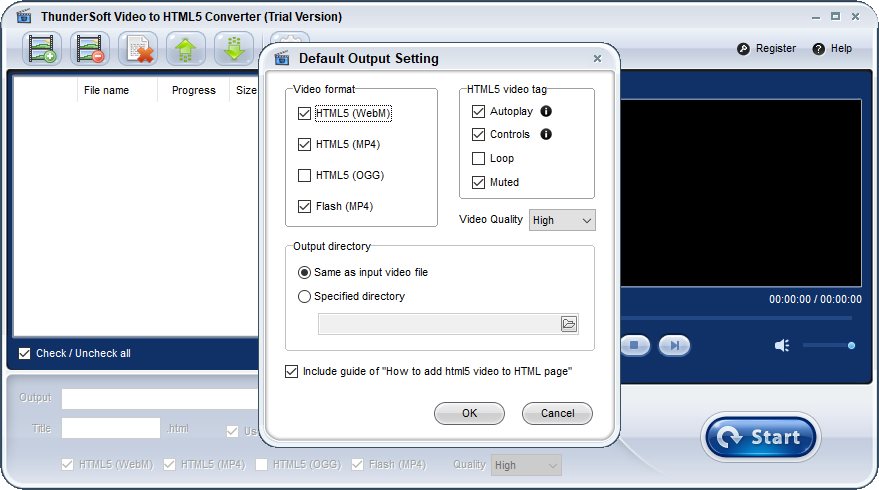The height and width of the screenshot is (490, 879).
Task: Toggle HTML5 (WebM) video format checkbox
Action: (x=304, y=113)
